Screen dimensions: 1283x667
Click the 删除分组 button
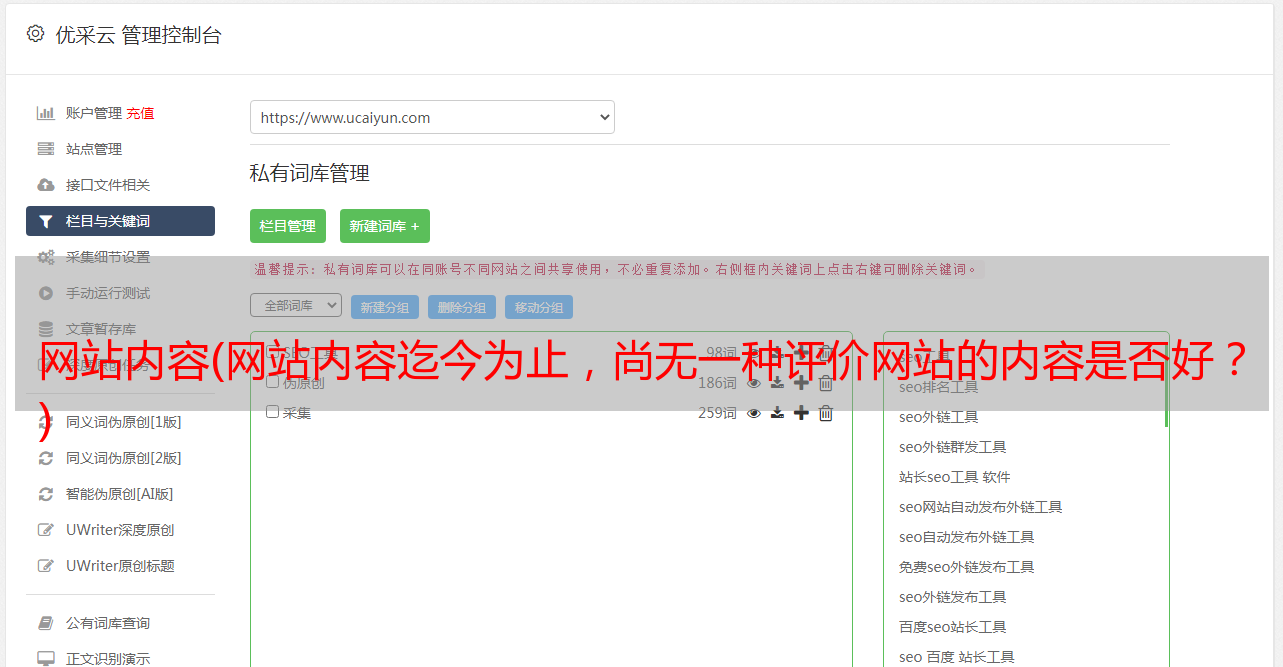pos(462,307)
